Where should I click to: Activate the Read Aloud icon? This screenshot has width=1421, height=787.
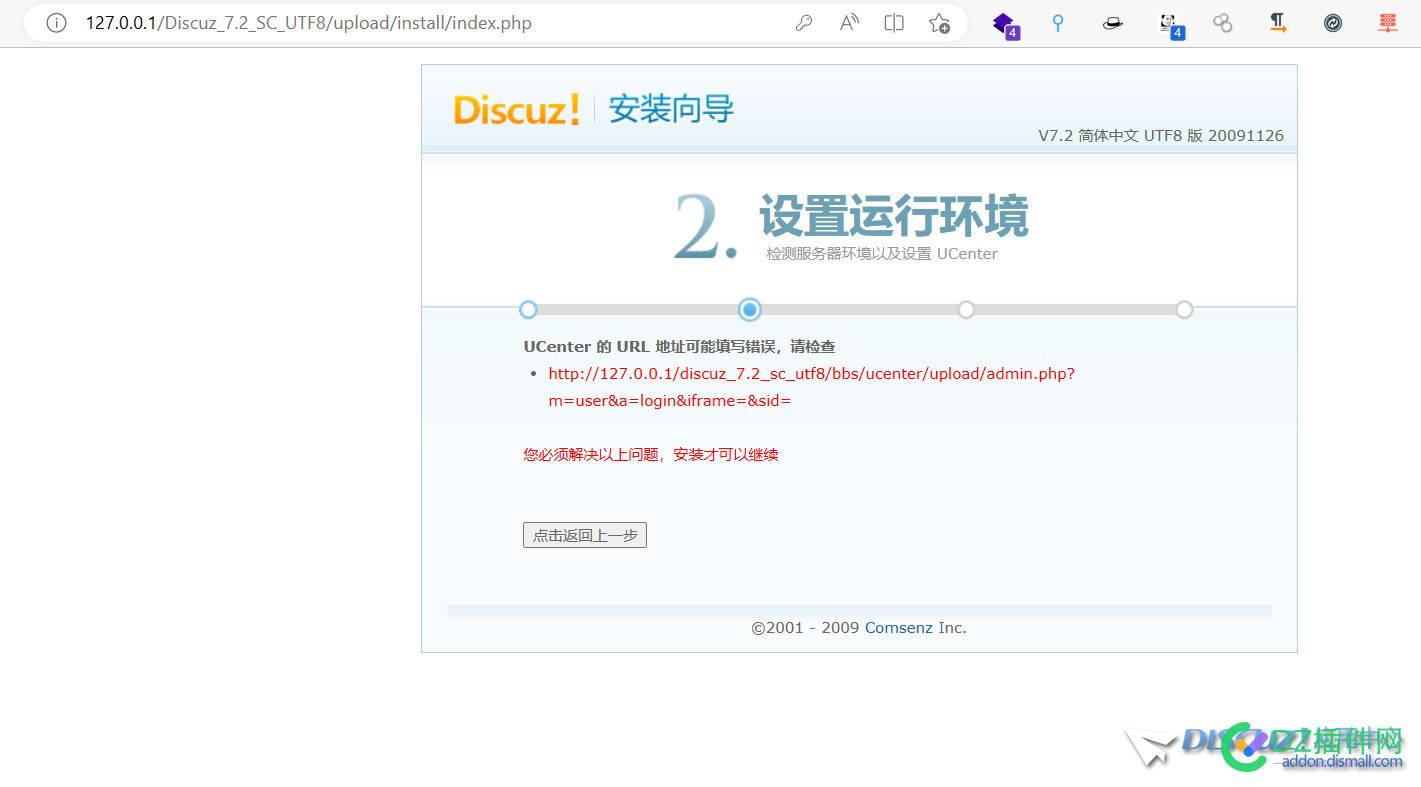click(x=849, y=23)
